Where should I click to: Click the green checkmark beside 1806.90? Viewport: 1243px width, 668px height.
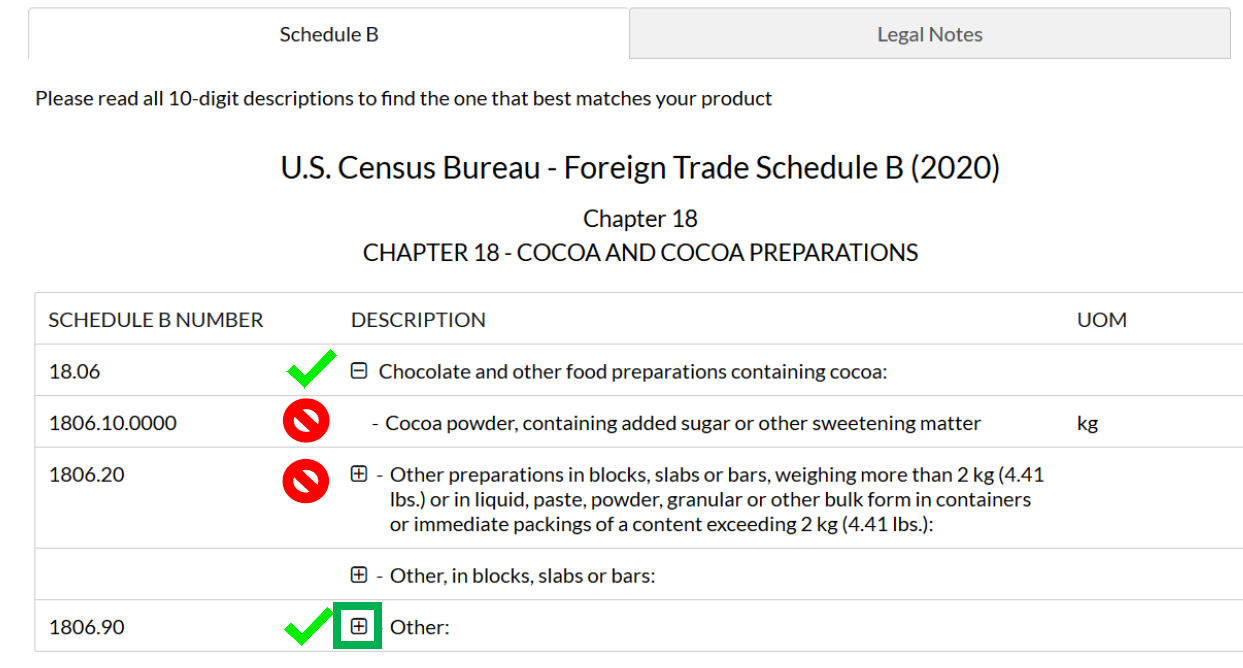[x=309, y=628]
